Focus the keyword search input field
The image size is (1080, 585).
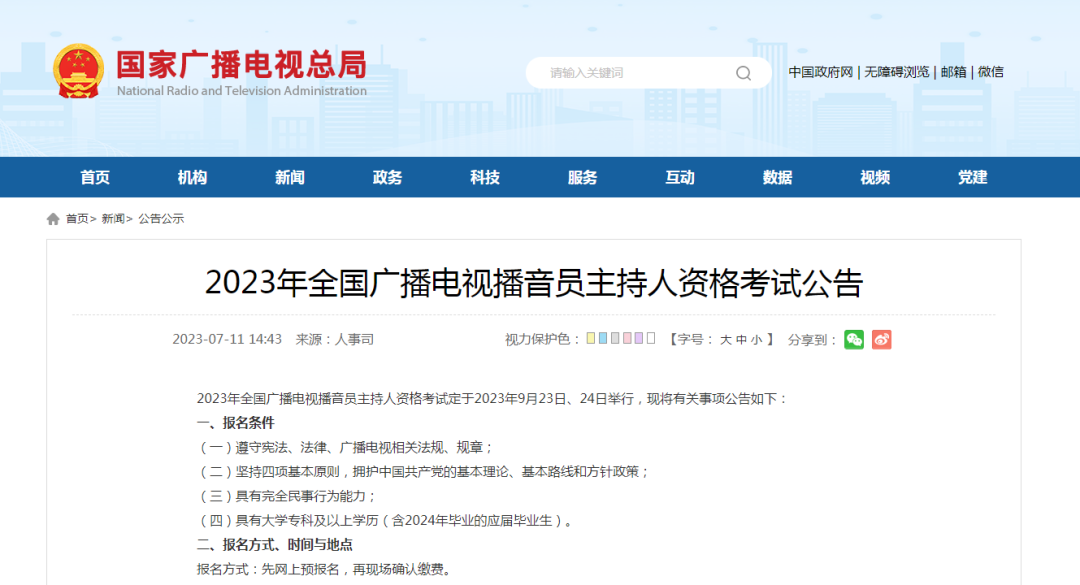pos(630,73)
